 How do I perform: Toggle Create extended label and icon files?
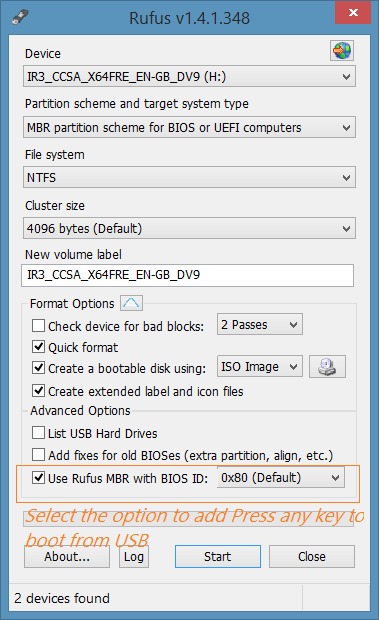(38, 391)
